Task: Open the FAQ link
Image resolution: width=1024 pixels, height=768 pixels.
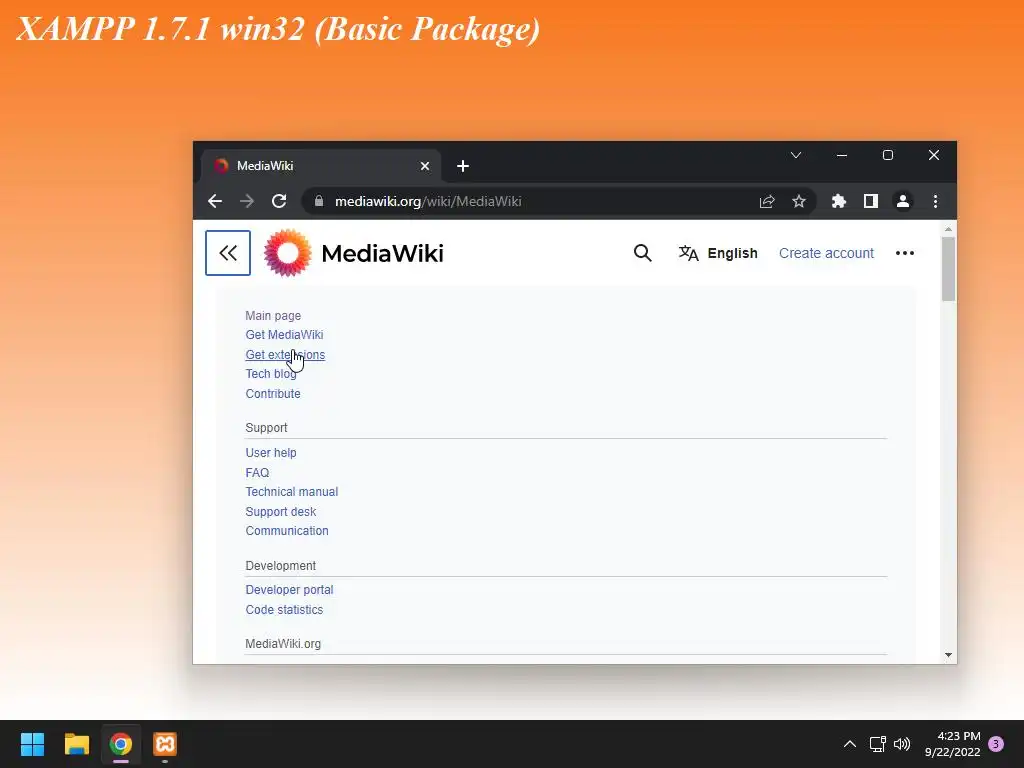Action: click(x=257, y=472)
